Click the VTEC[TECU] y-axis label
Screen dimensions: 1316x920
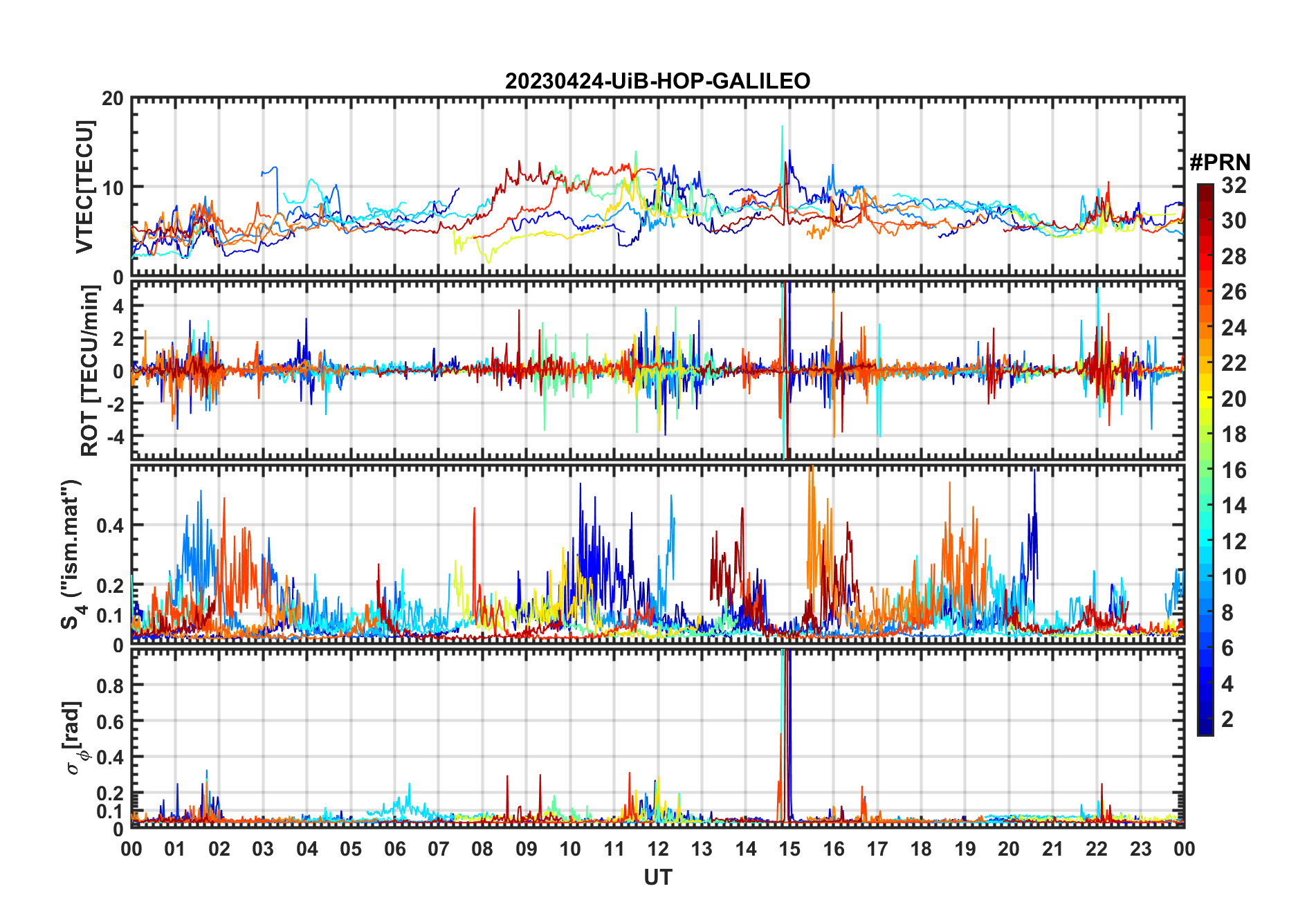(x=84, y=187)
